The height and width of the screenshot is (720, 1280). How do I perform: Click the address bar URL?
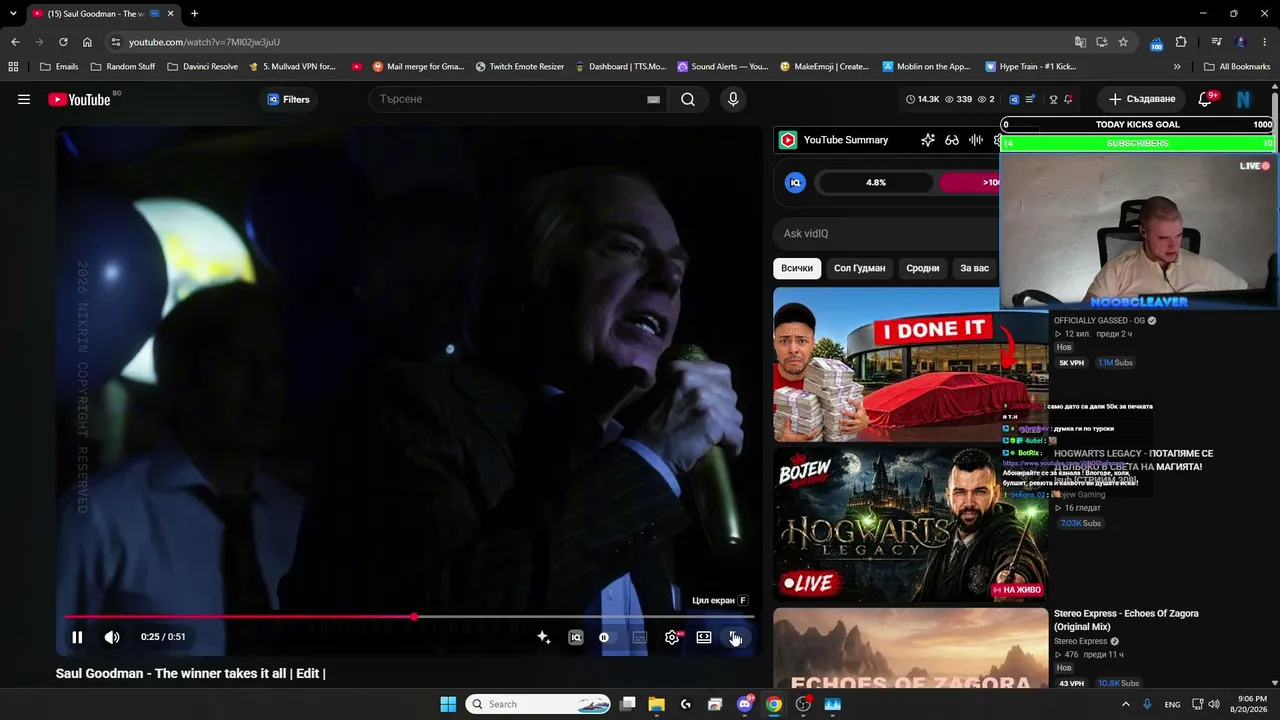click(204, 42)
